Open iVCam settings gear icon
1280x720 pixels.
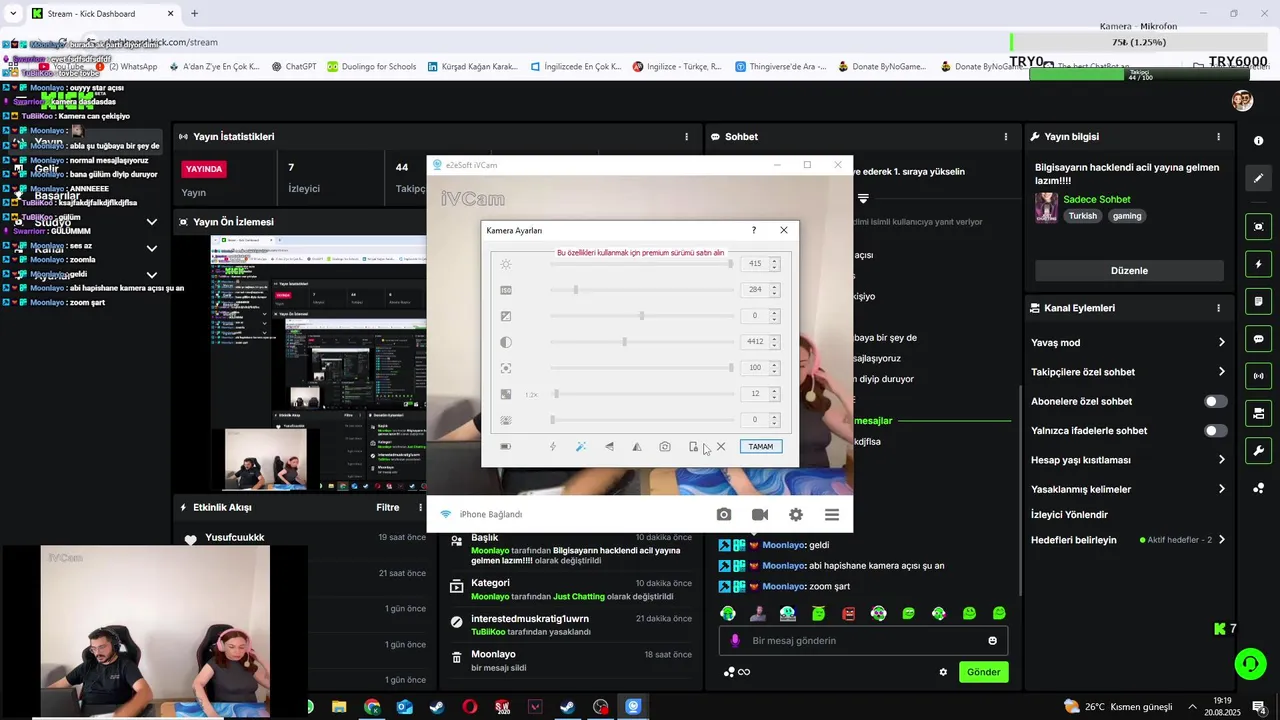[x=796, y=514]
